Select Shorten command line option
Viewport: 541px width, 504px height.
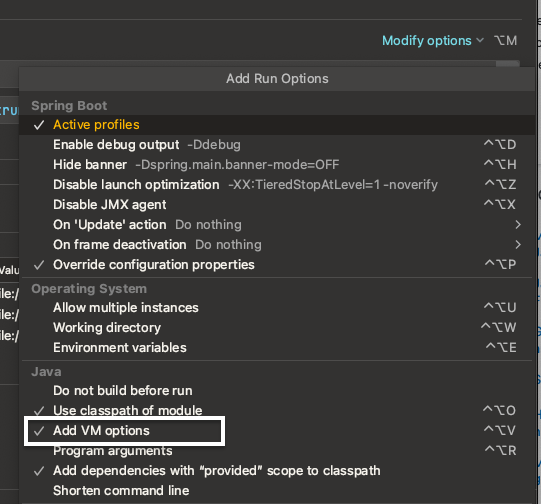(277, 491)
